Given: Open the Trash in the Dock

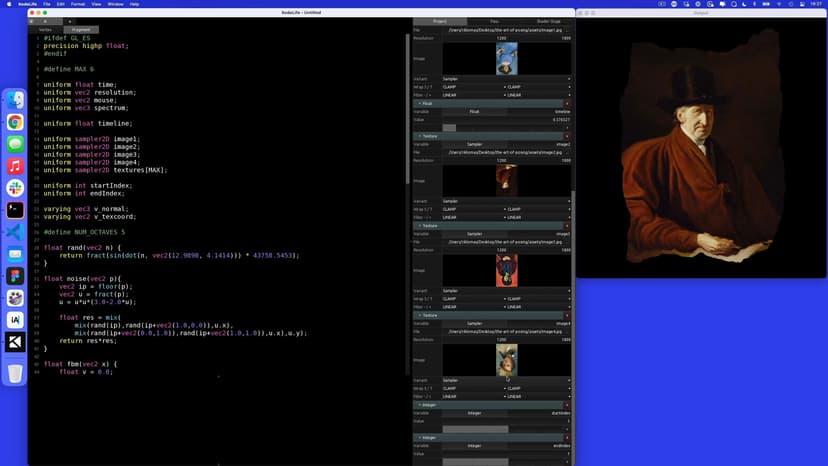Looking at the screenshot, I should [15, 373].
